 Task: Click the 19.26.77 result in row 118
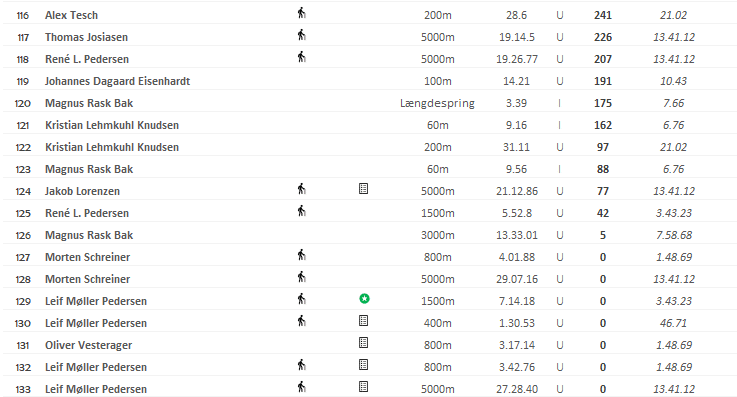[517, 59]
